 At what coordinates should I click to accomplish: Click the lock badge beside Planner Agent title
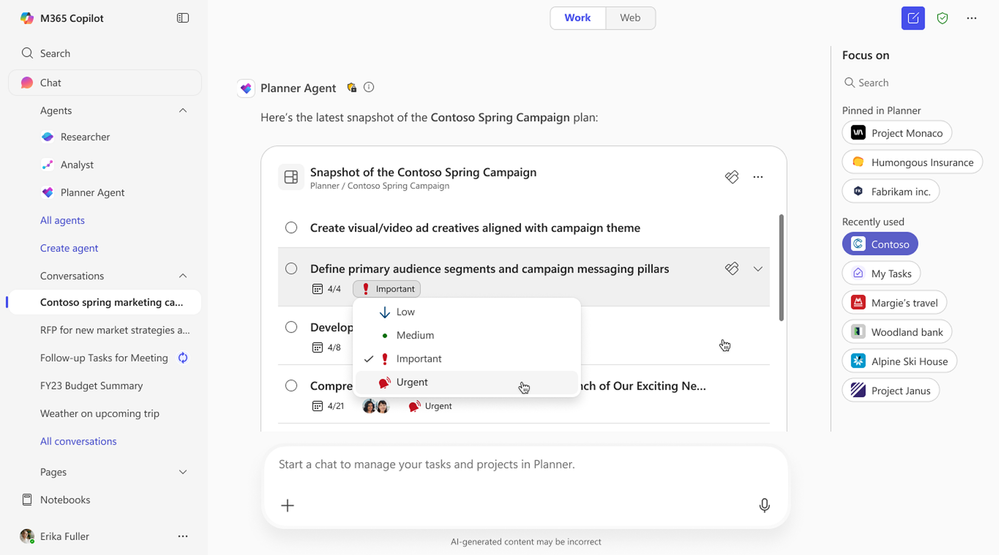pyautogui.click(x=352, y=88)
